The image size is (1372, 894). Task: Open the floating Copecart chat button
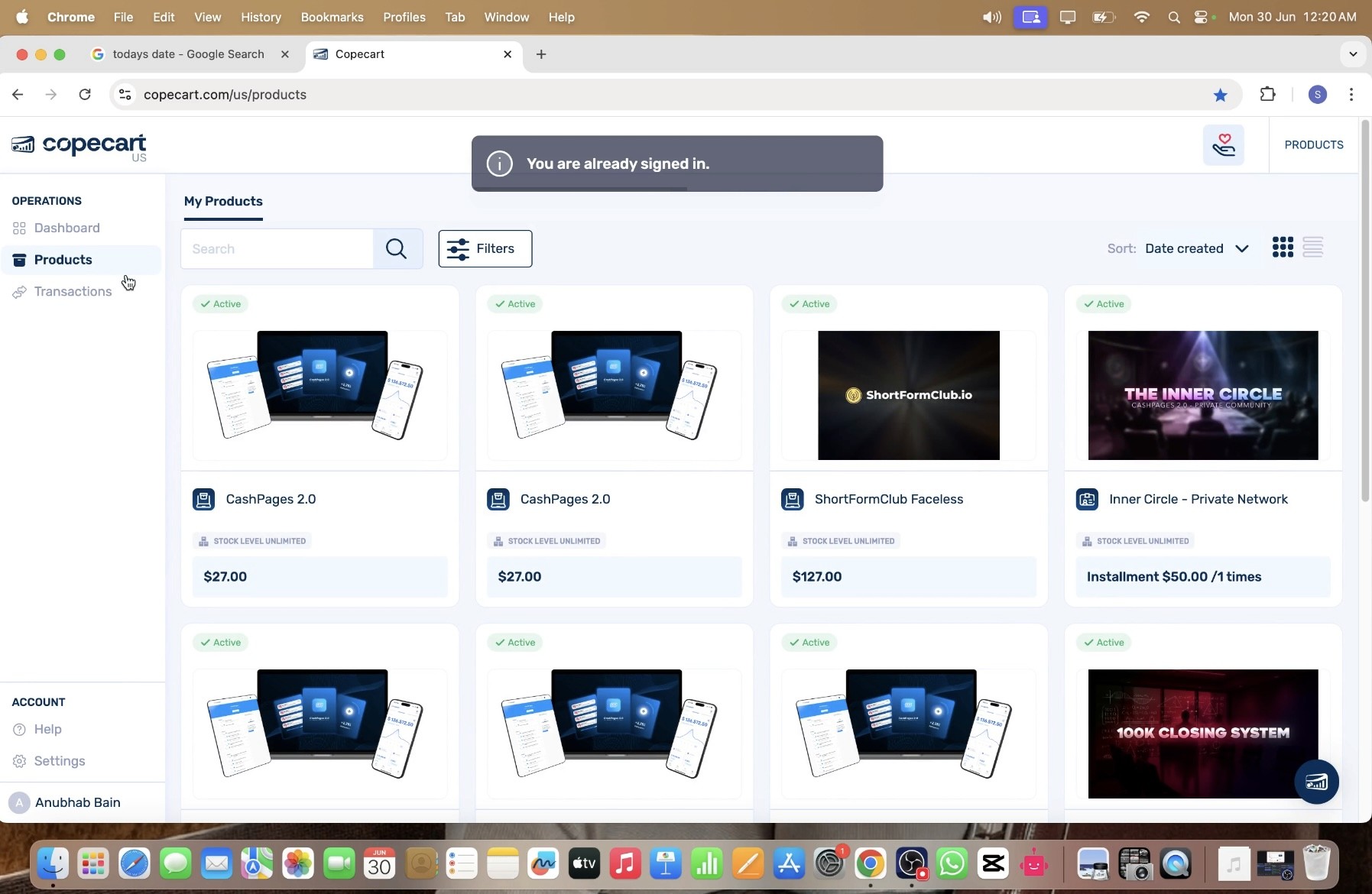(x=1316, y=782)
